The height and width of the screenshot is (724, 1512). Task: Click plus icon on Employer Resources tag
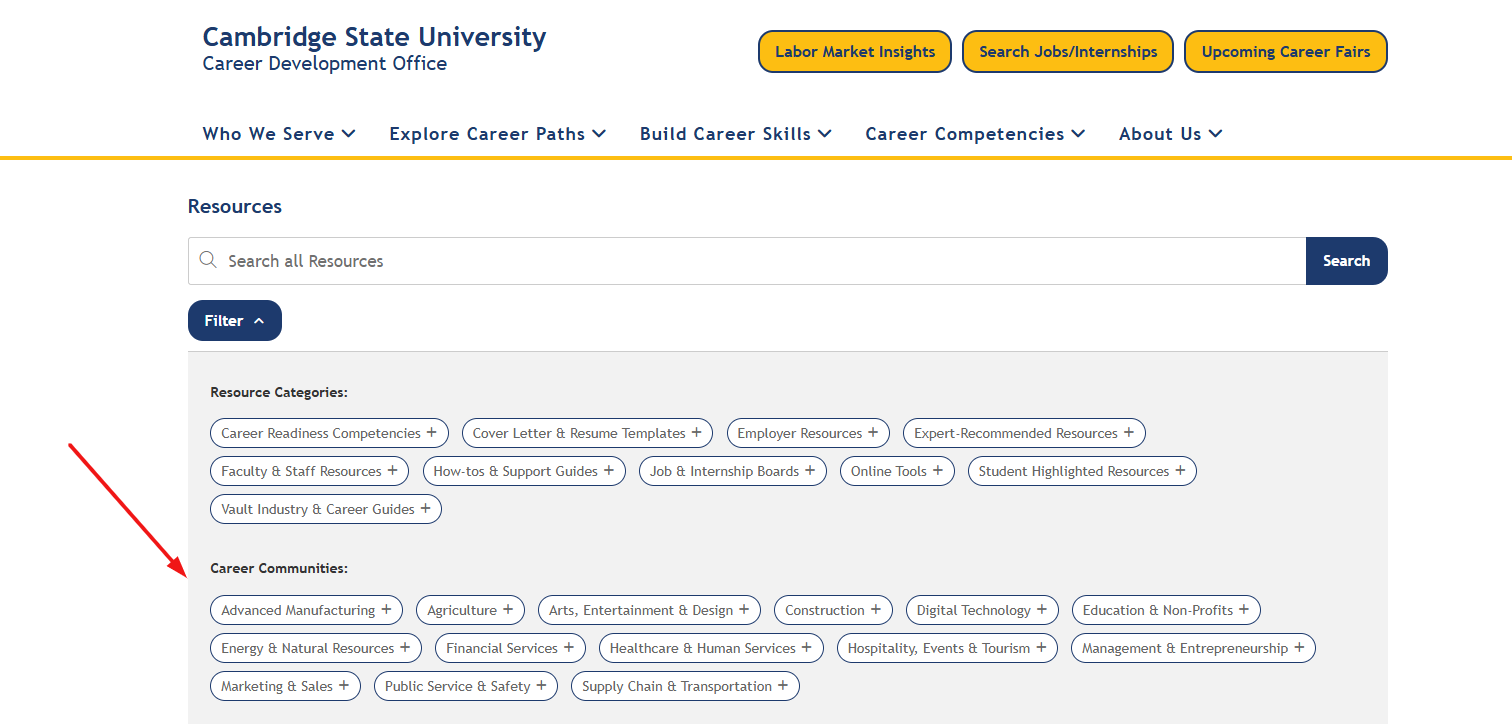(x=873, y=432)
